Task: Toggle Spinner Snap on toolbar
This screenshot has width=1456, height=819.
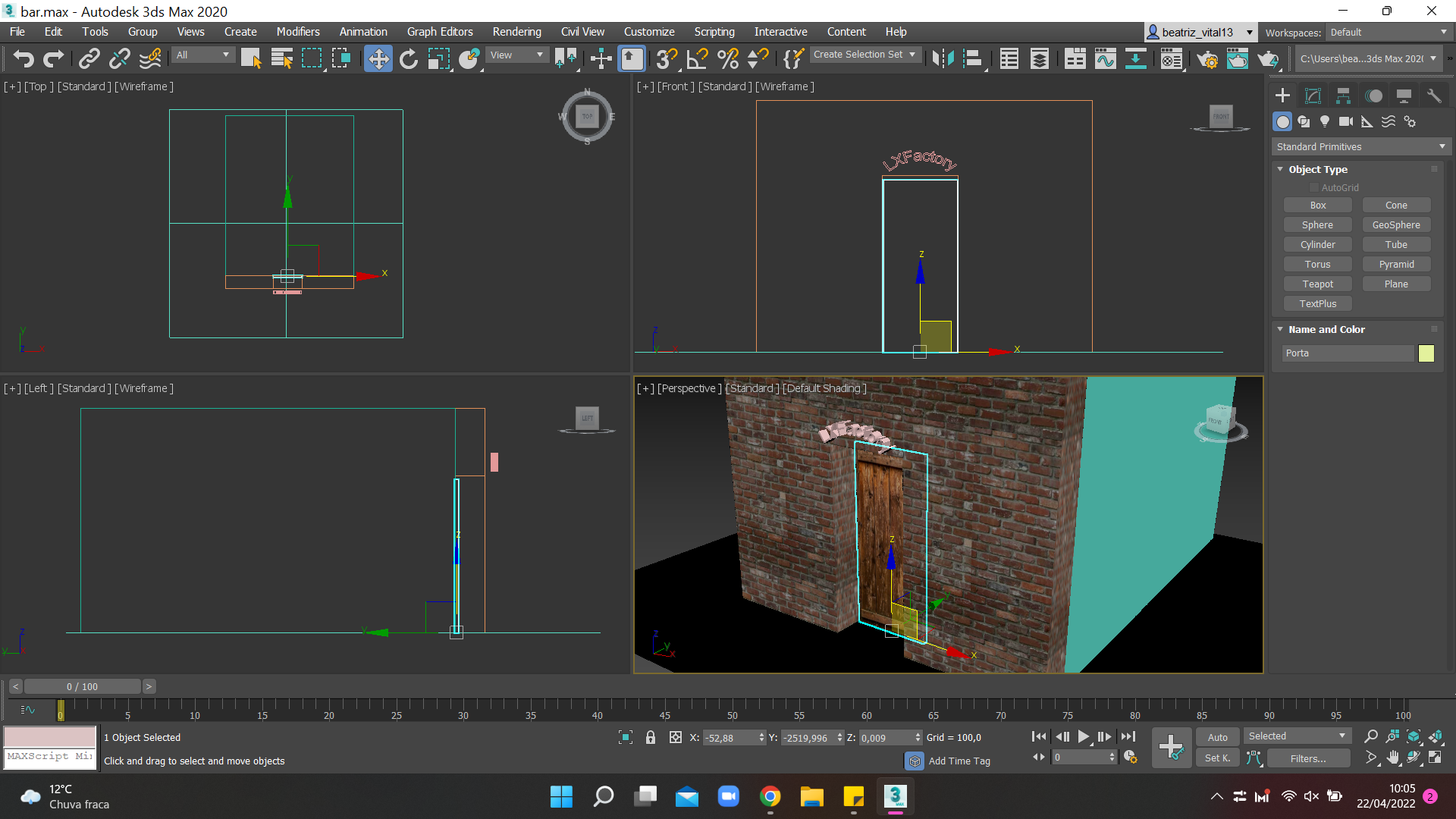Action: click(x=758, y=58)
